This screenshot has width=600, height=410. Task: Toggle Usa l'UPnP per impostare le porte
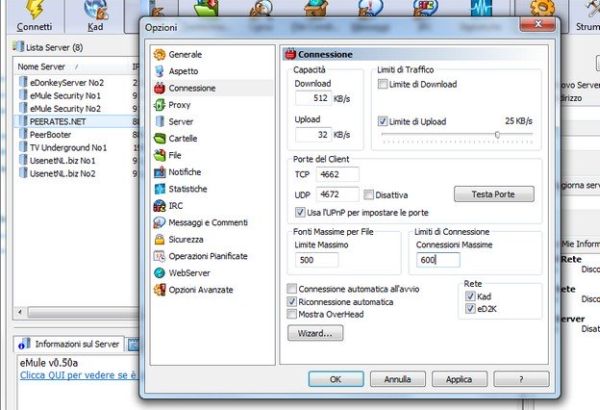[x=300, y=212]
